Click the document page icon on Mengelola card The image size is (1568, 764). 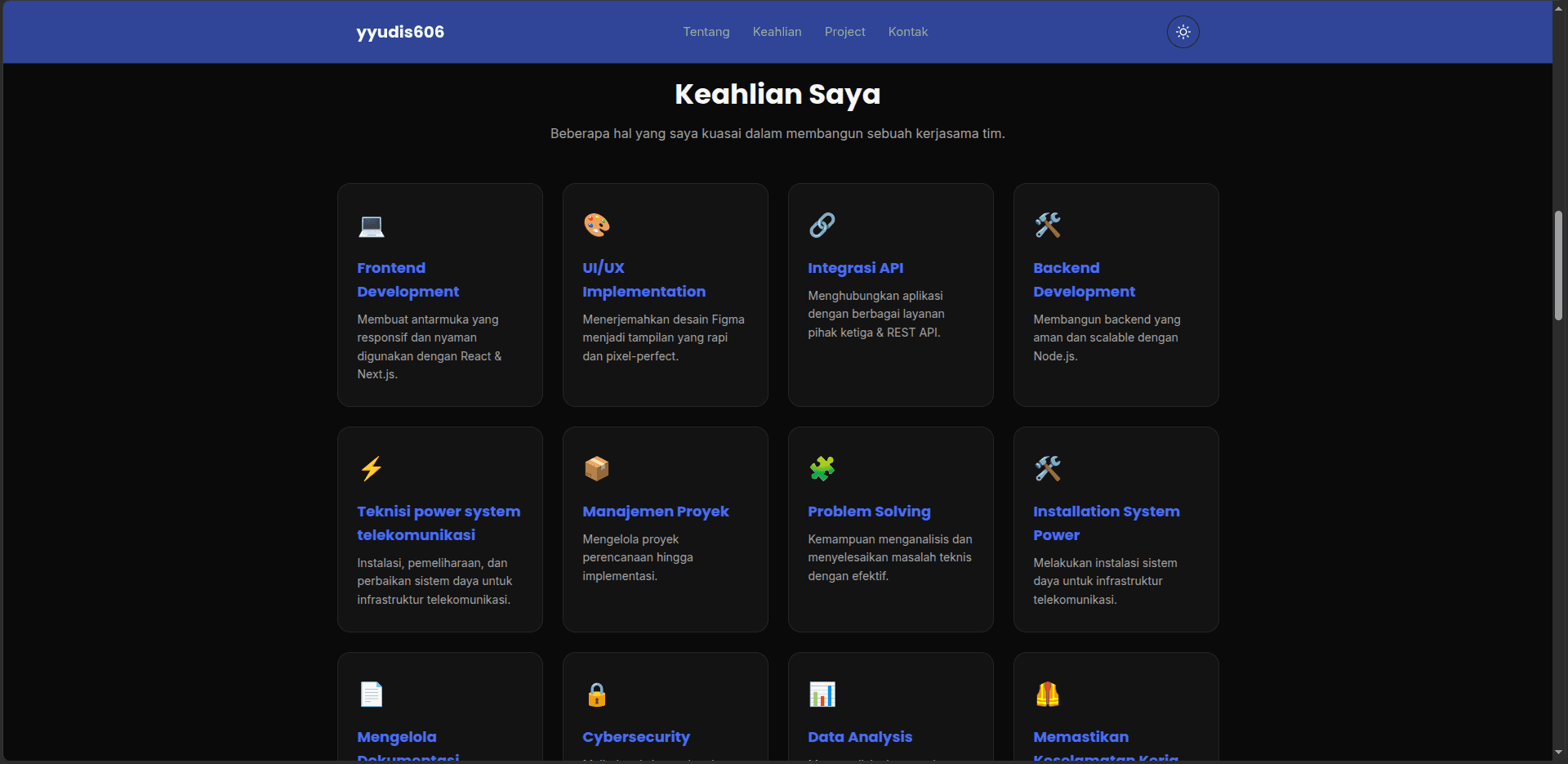tap(372, 694)
